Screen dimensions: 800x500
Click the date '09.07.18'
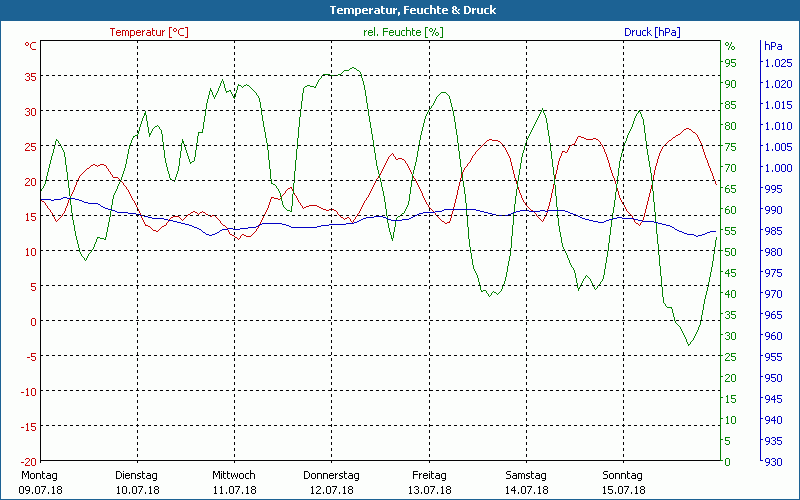40,490
